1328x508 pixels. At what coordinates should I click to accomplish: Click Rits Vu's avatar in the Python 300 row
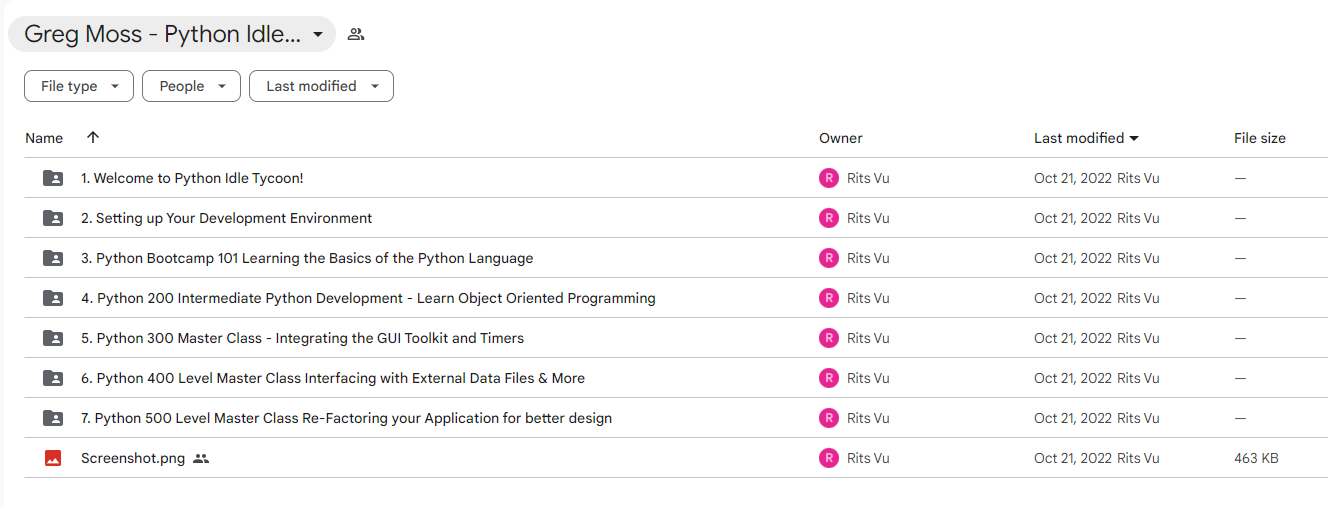pos(828,338)
